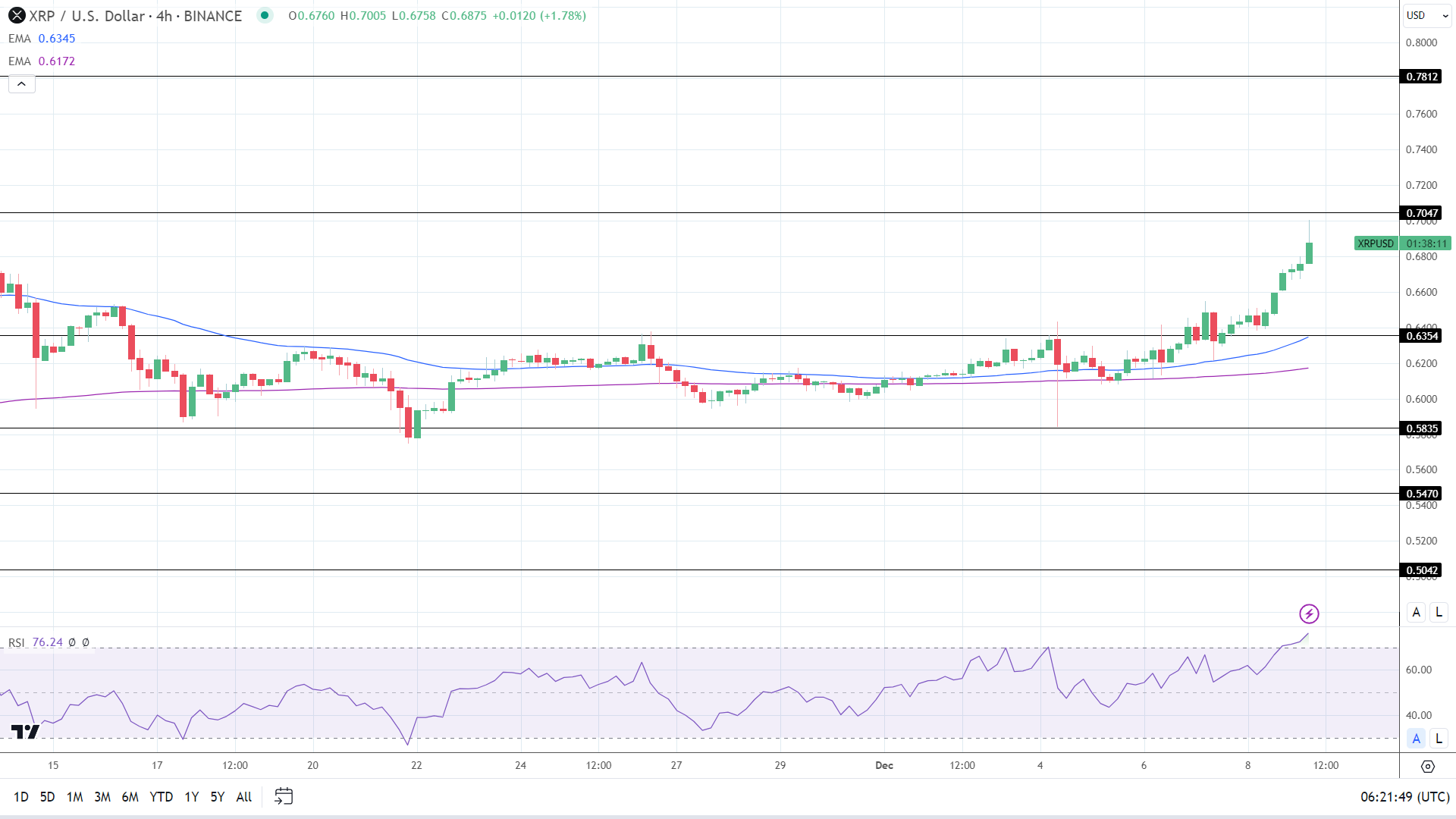This screenshot has width=1456, height=819.
Task: Click the 0.7812 horizontal line price label
Action: pyautogui.click(x=1421, y=77)
